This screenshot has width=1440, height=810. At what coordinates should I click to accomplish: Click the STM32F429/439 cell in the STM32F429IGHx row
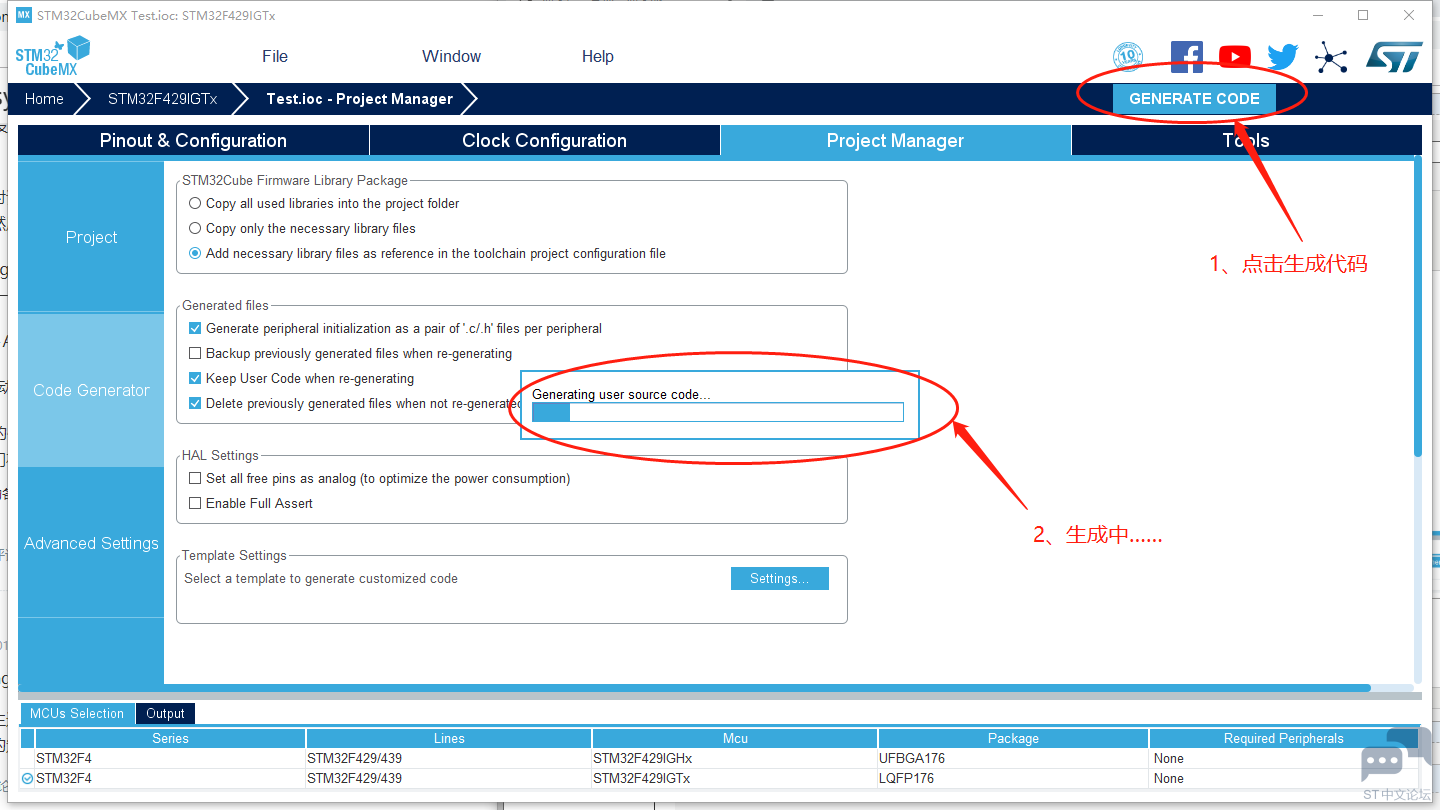449,758
